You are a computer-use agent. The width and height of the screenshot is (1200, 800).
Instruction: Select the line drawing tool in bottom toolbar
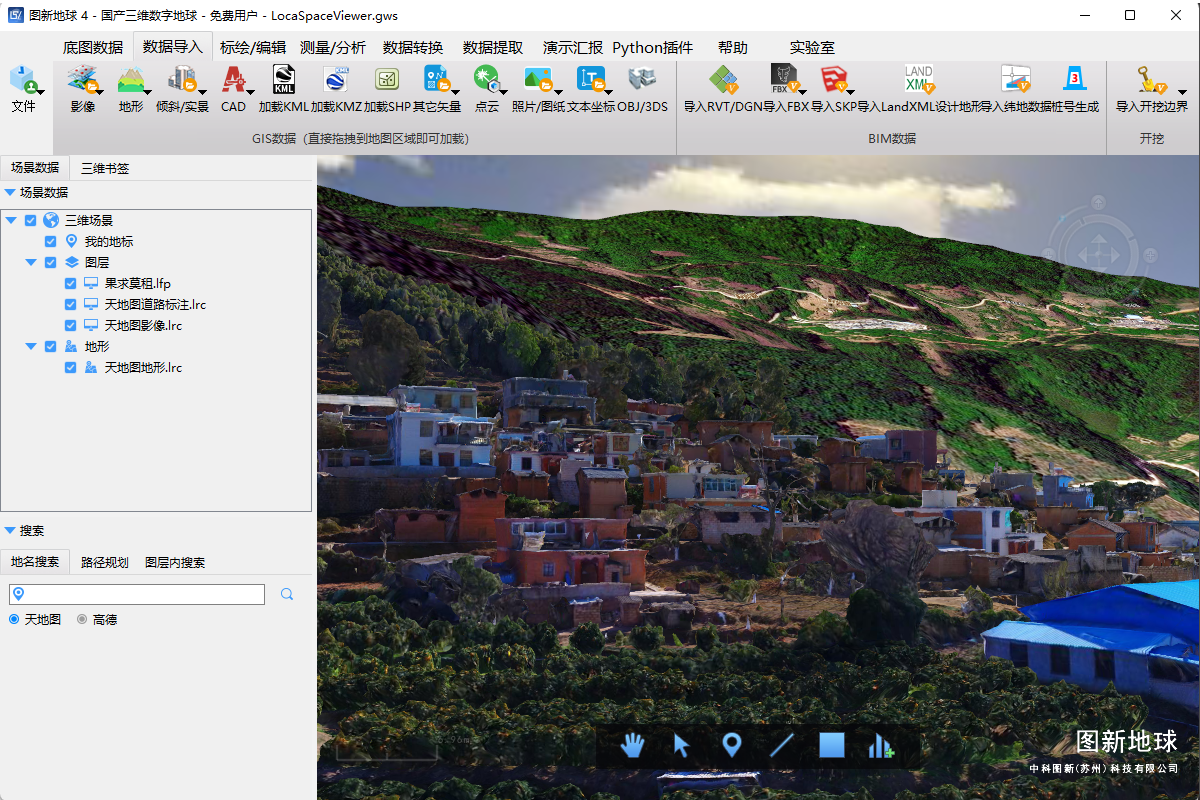click(782, 745)
